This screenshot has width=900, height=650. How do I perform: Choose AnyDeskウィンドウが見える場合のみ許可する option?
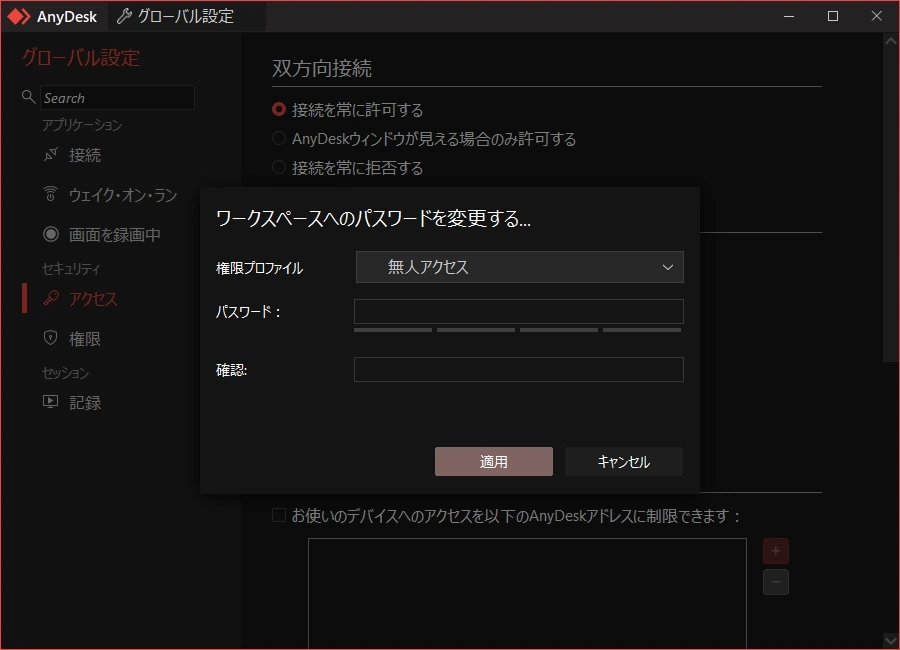point(278,139)
